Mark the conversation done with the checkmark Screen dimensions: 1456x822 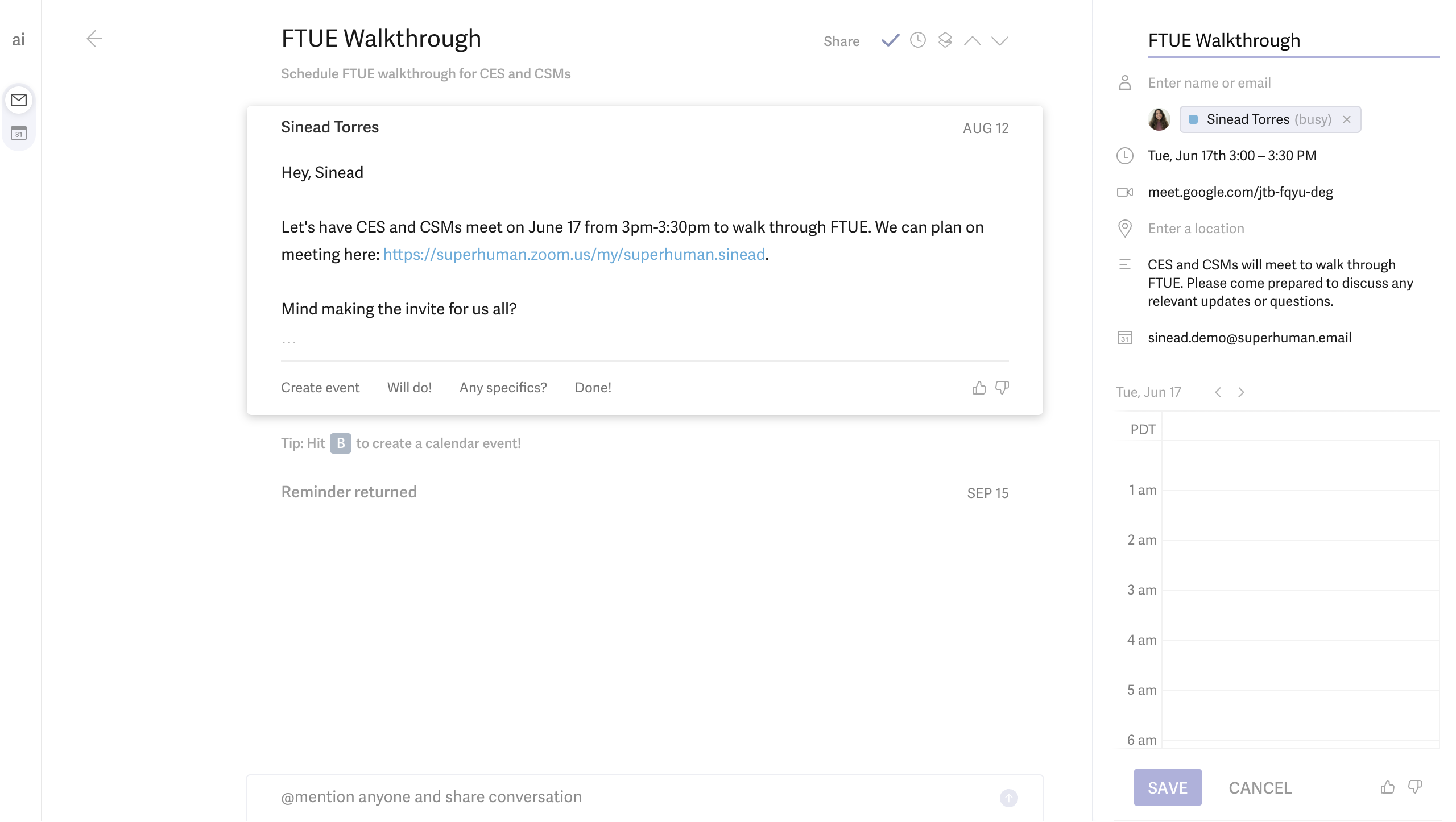click(889, 40)
